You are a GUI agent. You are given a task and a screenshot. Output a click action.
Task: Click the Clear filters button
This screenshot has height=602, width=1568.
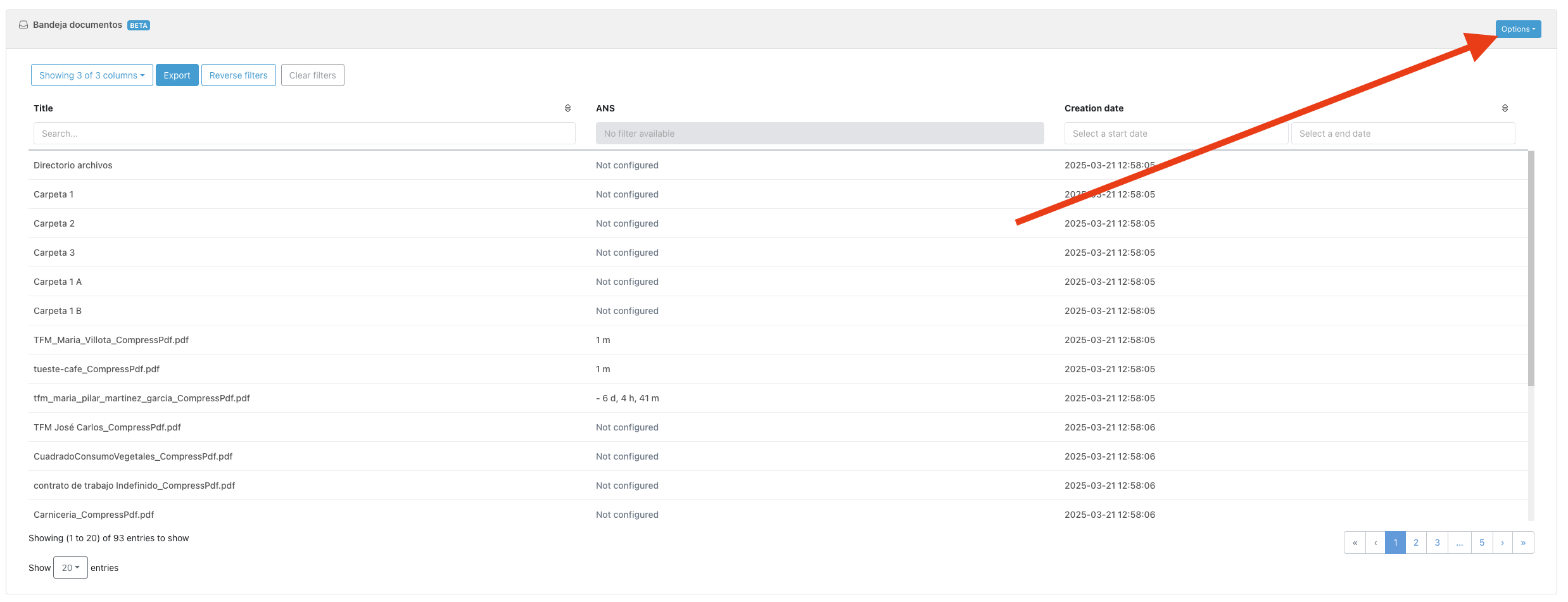click(312, 75)
